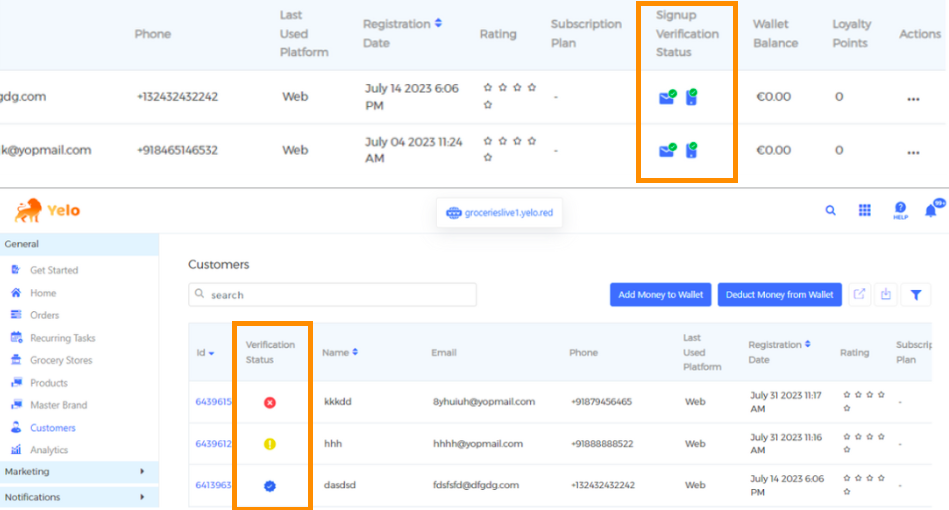Screen dimensions: 949x510
Task: Open the apps grid menu
Action: click(865, 211)
